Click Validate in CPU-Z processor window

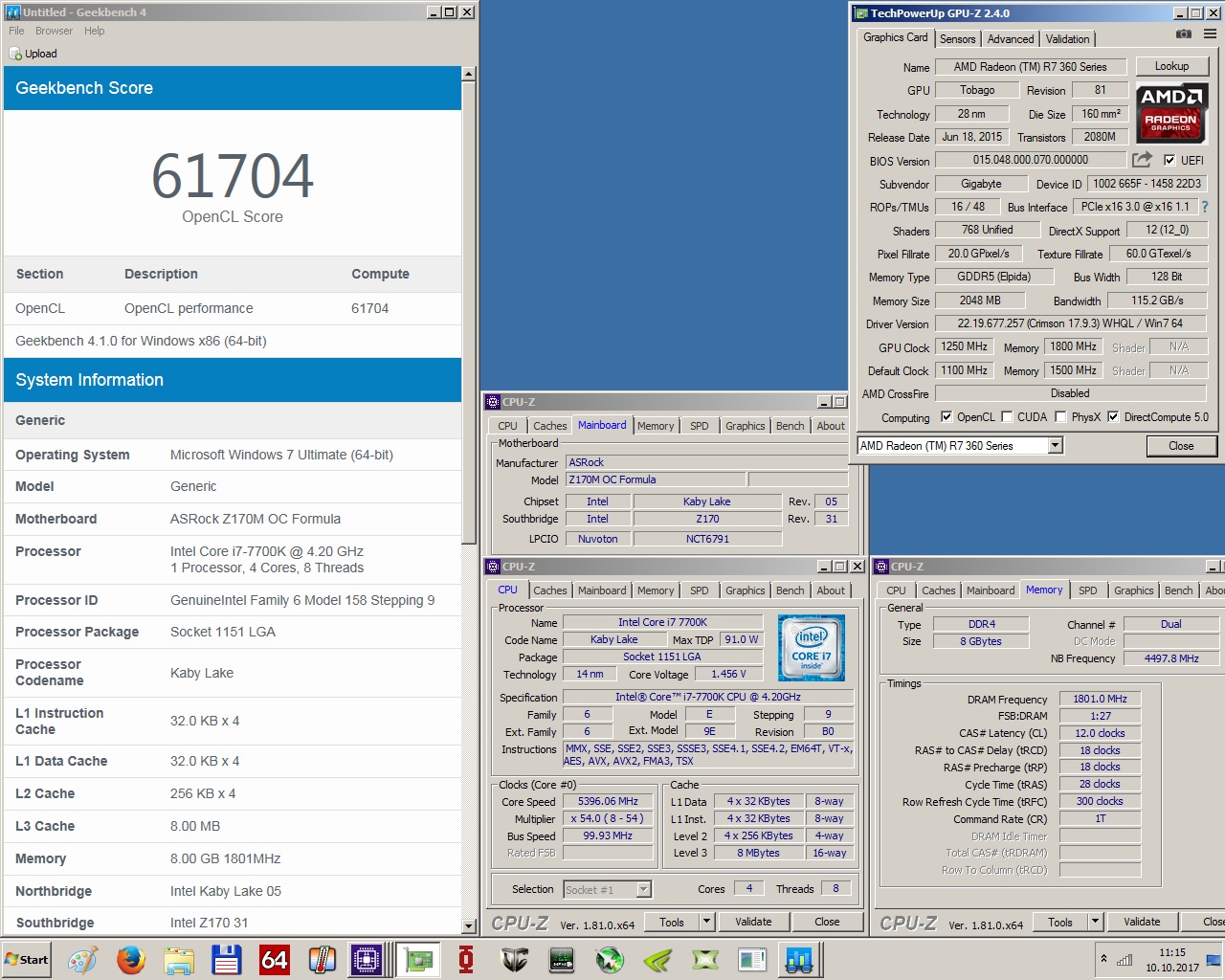click(x=753, y=922)
